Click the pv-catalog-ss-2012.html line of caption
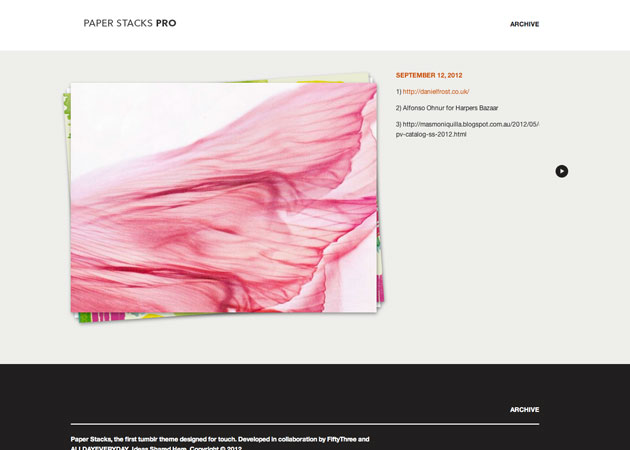Screen dimensions: 630x450 pos(431,134)
